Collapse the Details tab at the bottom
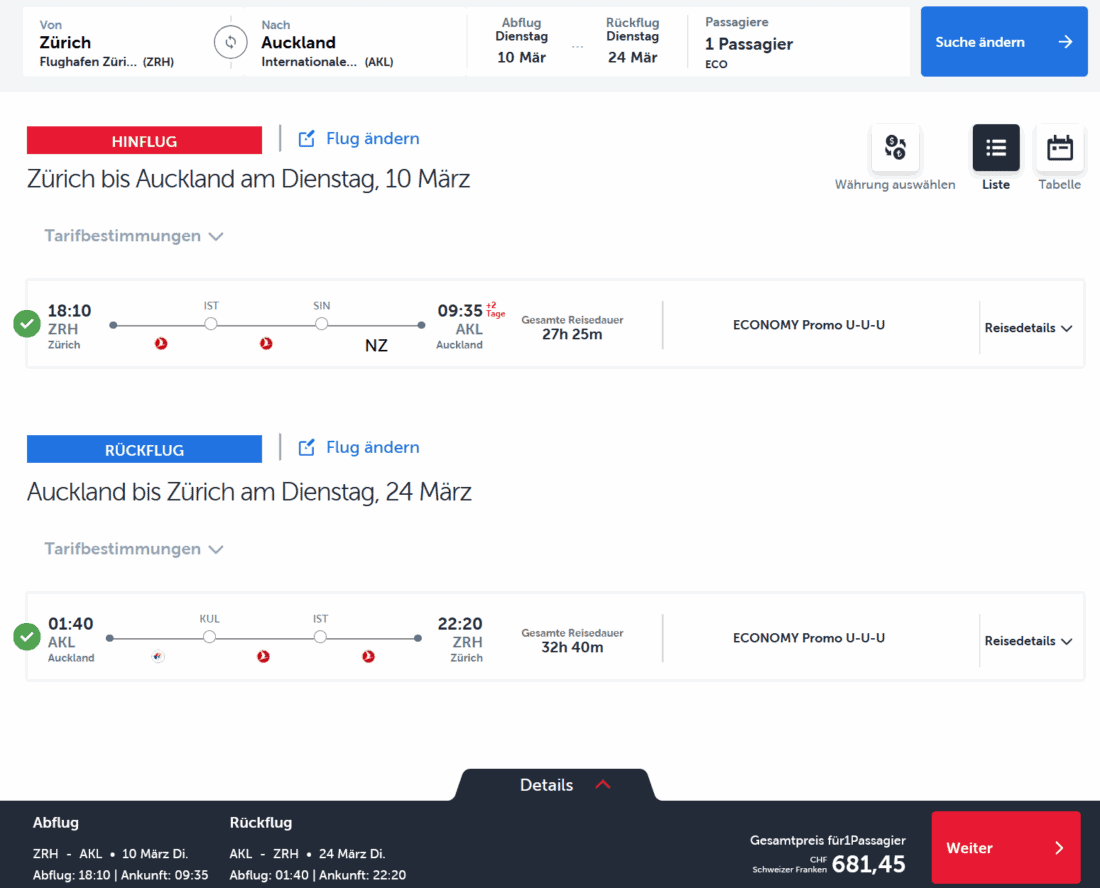1100x888 pixels. pyautogui.click(x=556, y=785)
